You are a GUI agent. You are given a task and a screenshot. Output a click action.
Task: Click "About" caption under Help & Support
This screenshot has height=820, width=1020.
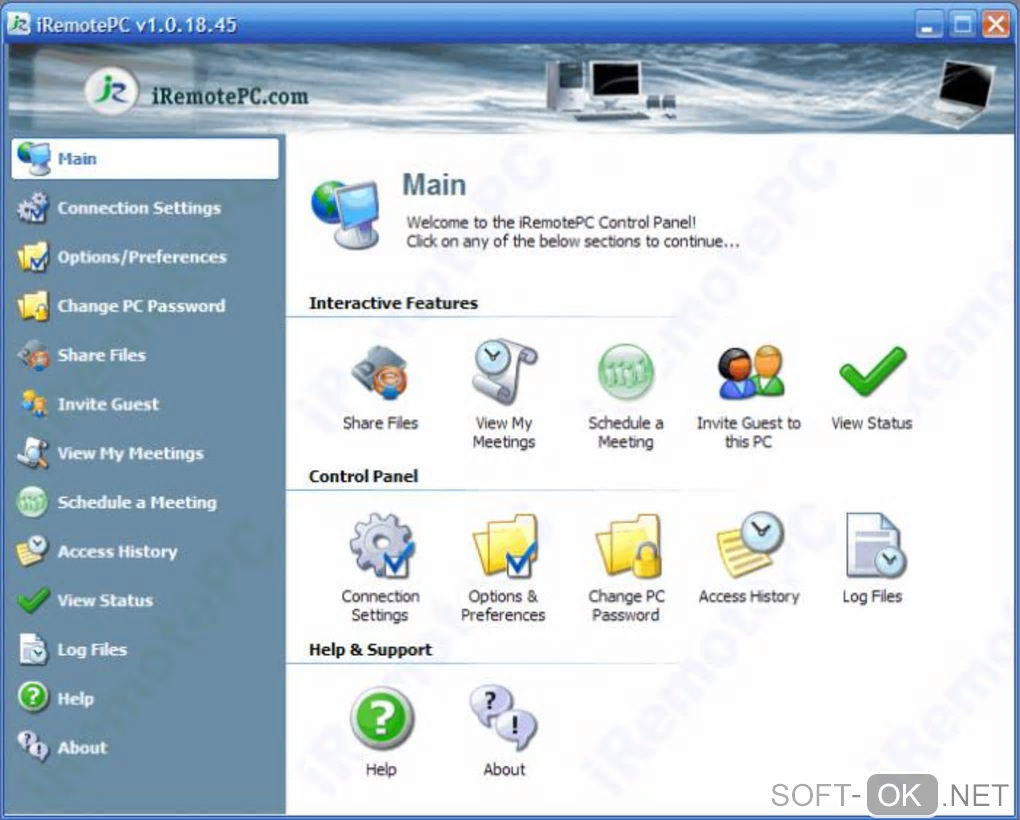click(x=504, y=769)
